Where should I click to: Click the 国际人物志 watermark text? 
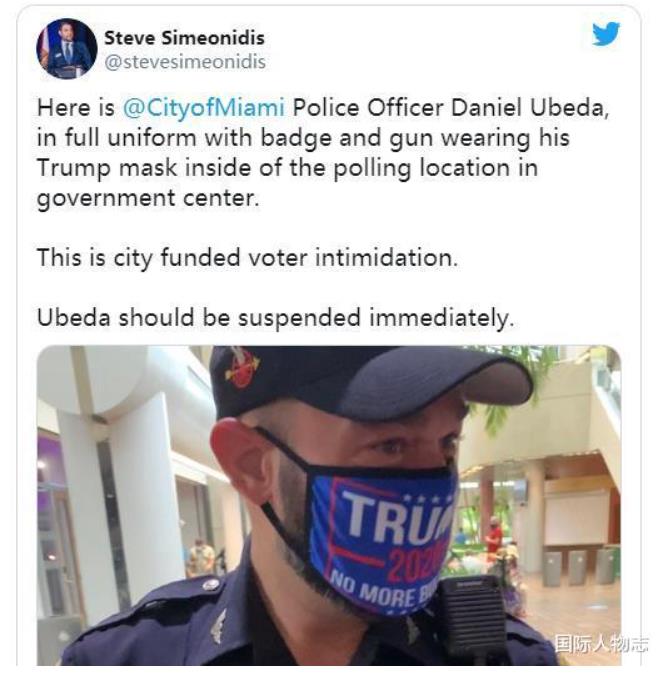tap(601, 644)
